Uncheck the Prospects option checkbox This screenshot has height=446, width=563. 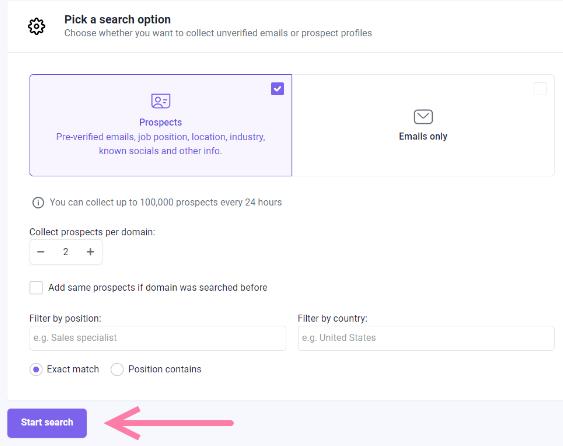click(277, 89)
